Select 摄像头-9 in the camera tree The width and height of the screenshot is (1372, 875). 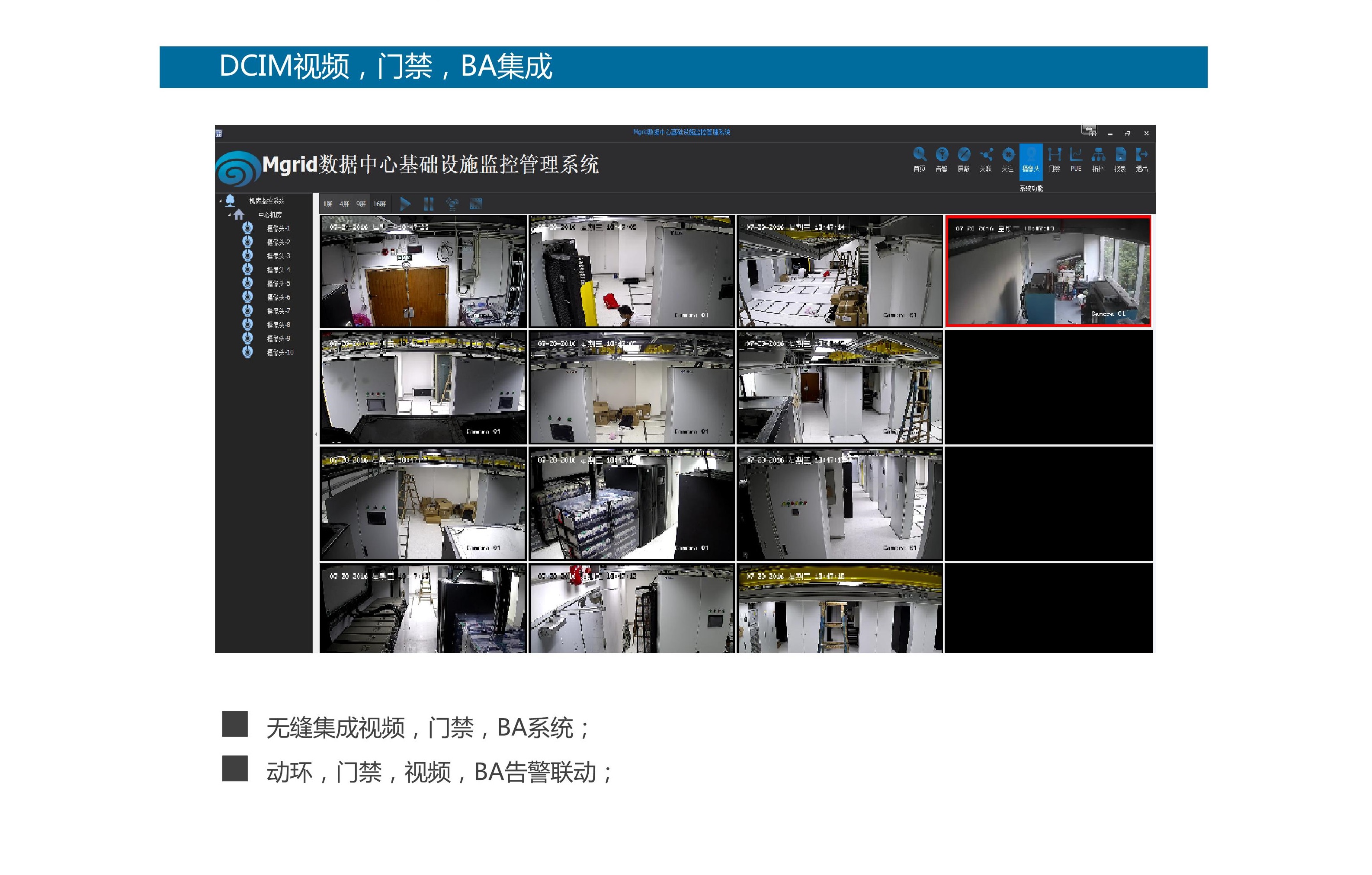(x=279, y=338)
